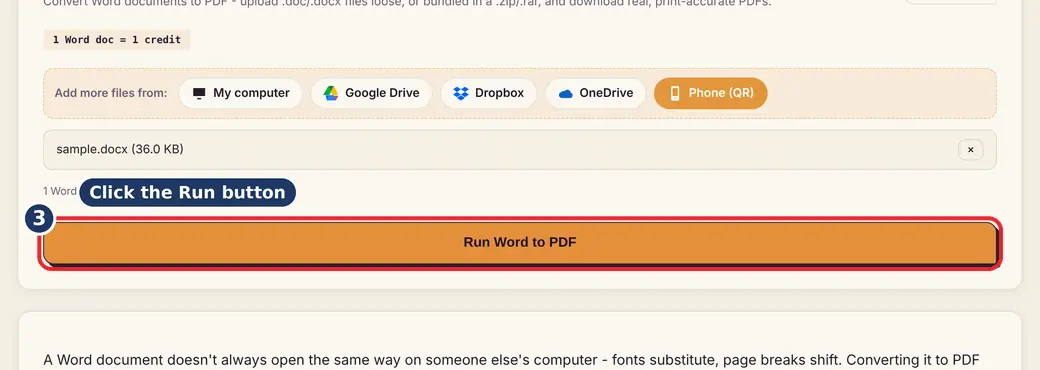Viewport: 1040px width, 370px height.
Task: Select Dropbox as file source
Action: pos(488,93)
